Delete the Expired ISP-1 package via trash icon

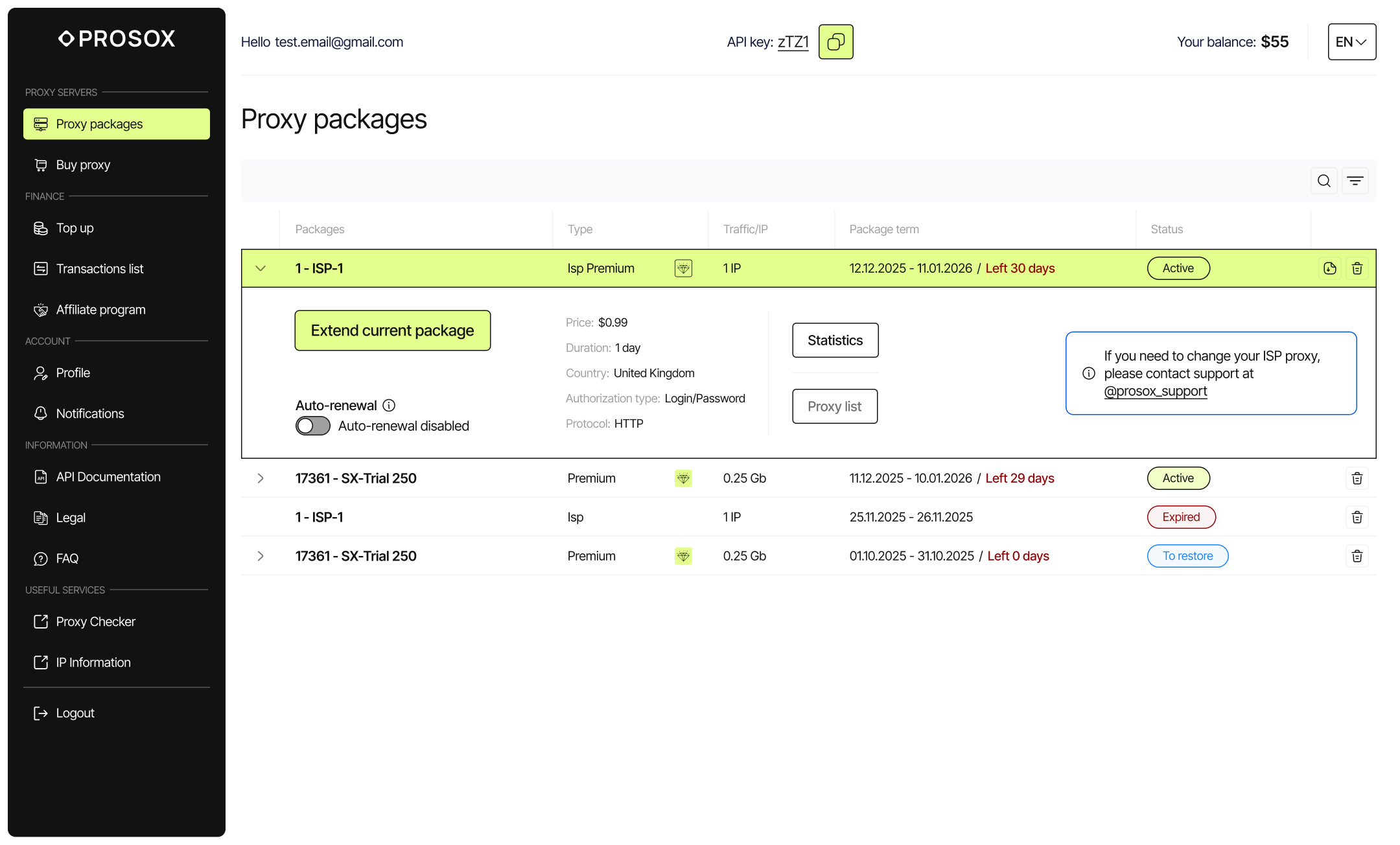[1357, 517]
